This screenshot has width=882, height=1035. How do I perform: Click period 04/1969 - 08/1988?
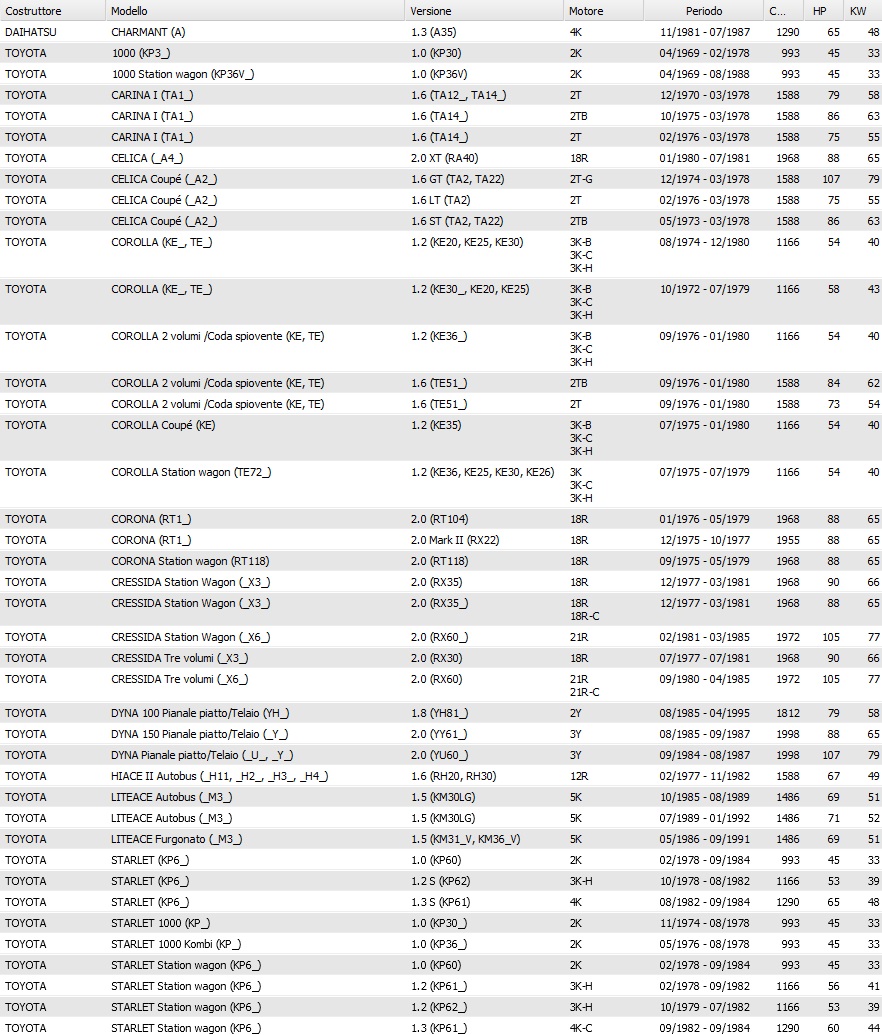tap(704, 74)
